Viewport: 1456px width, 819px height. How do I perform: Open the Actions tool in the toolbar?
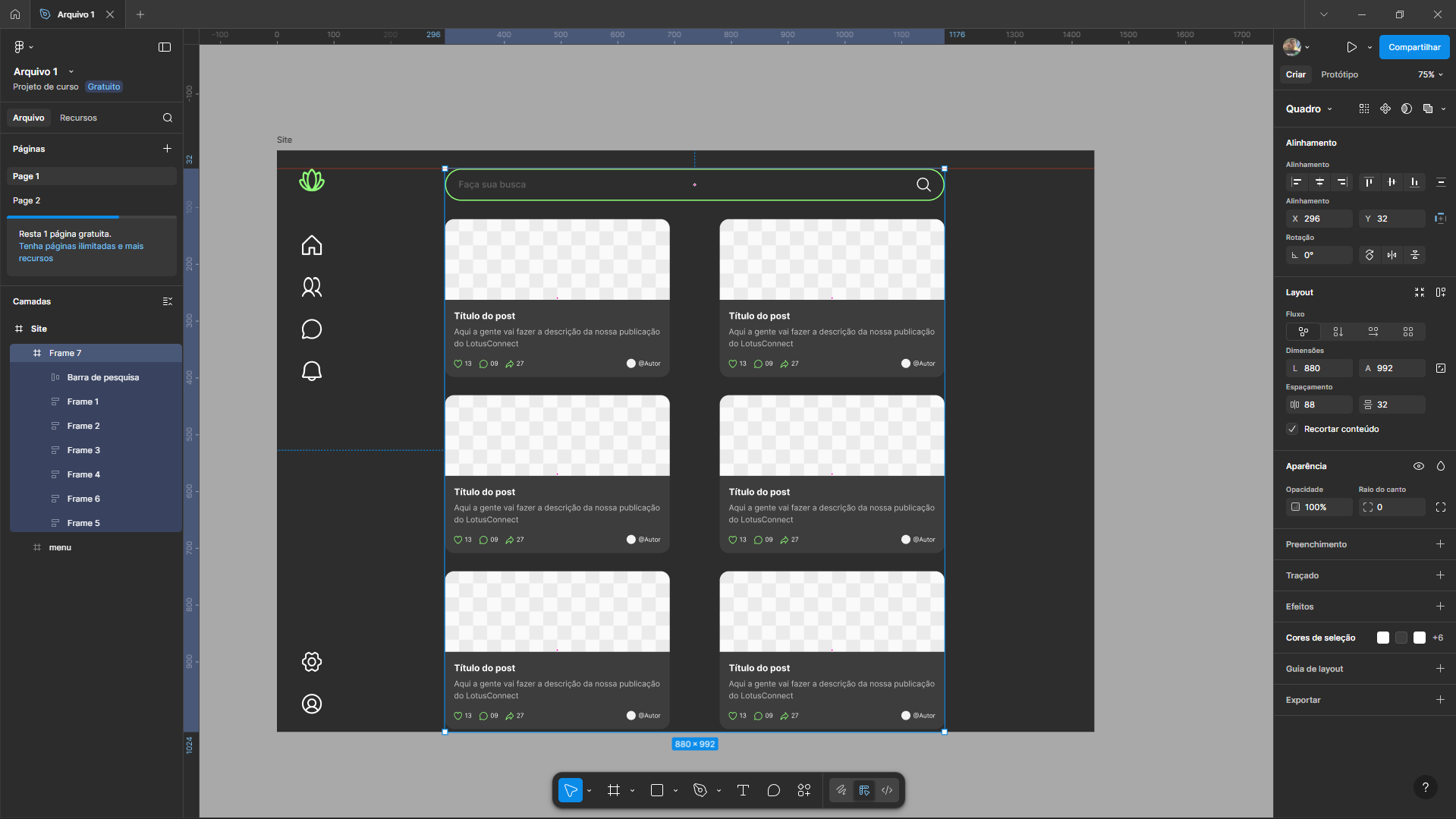click(804, 790)
